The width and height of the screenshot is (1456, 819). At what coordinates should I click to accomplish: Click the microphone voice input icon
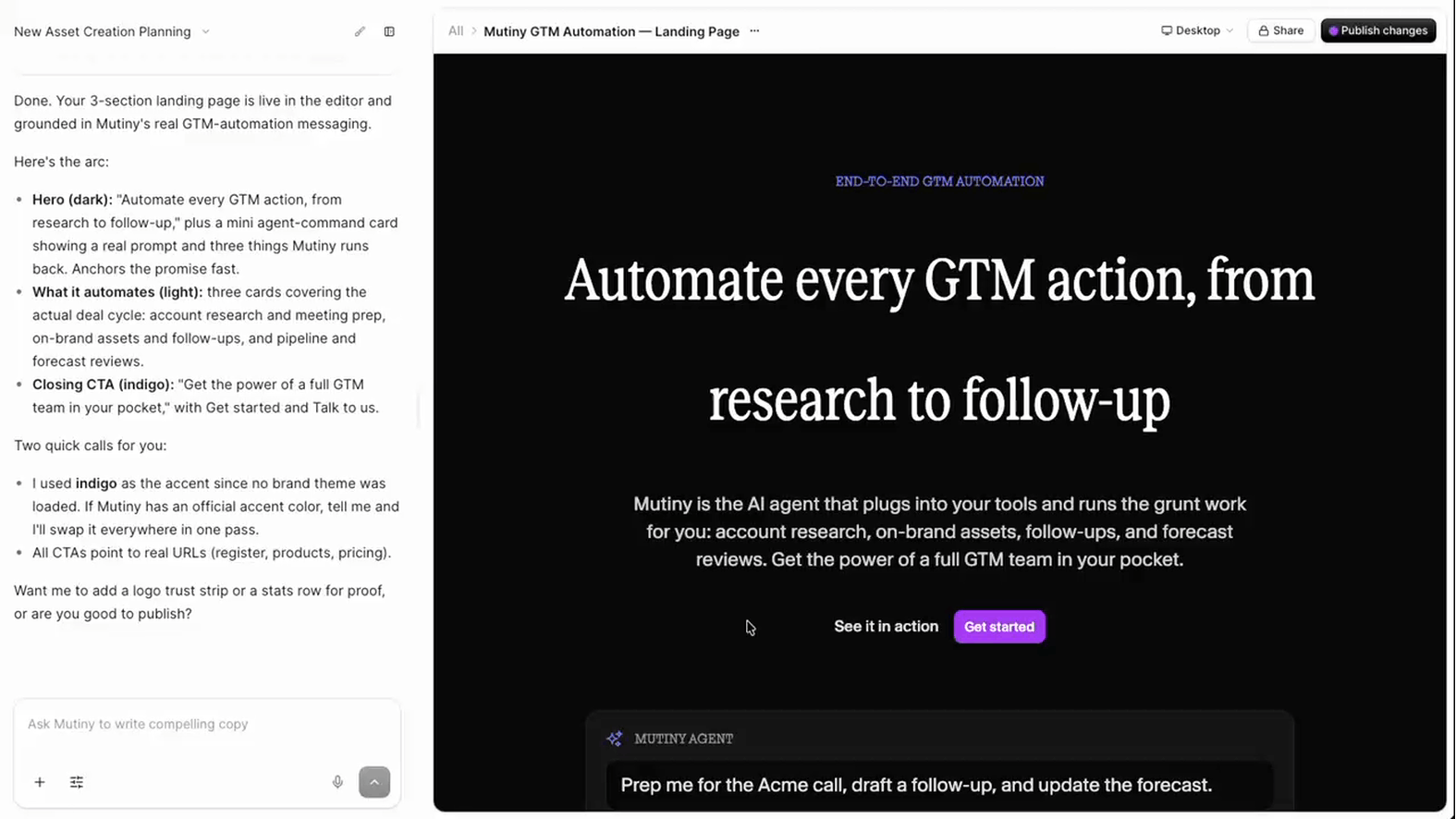337,782
